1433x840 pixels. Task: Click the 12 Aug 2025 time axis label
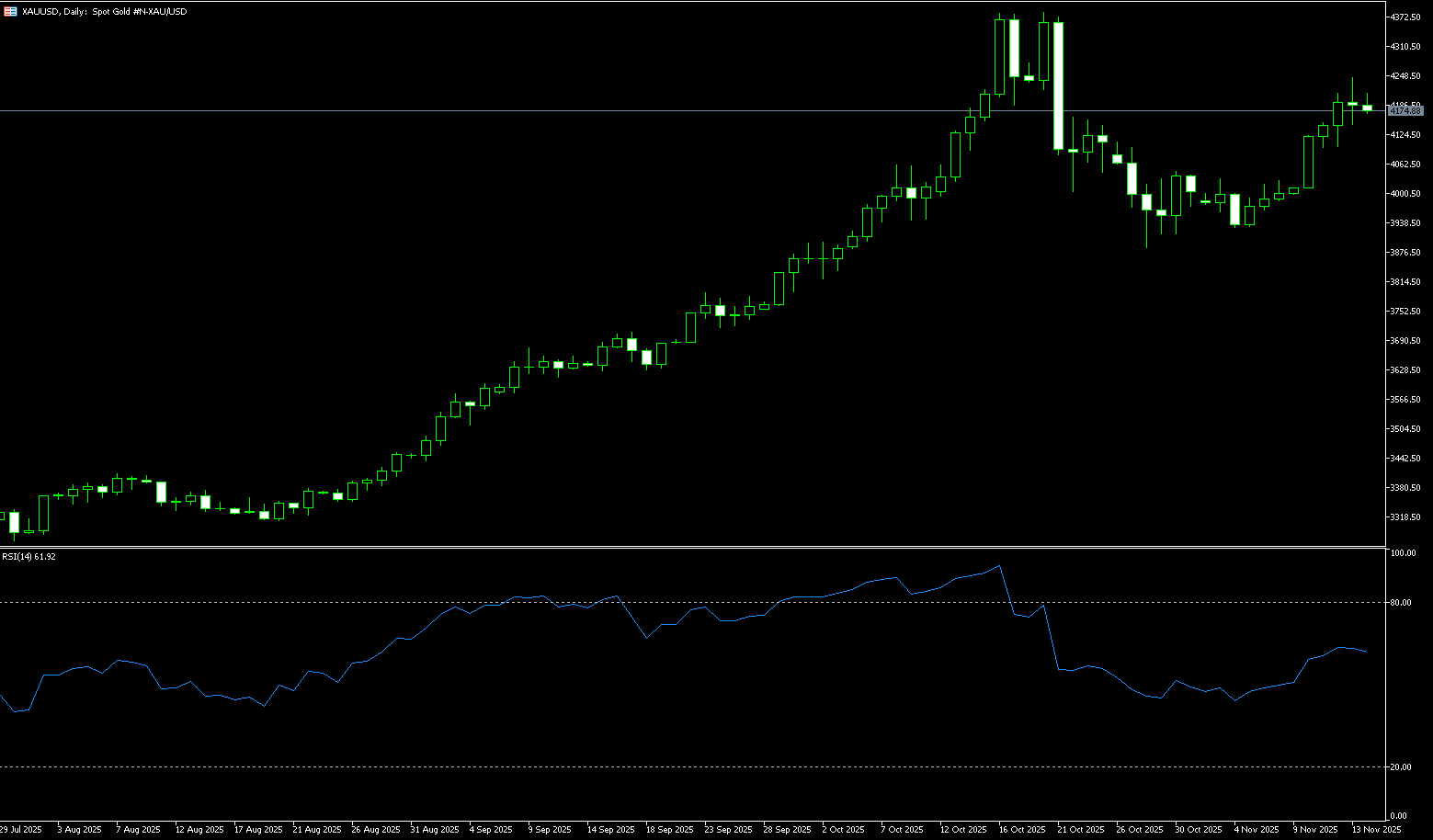199,830
